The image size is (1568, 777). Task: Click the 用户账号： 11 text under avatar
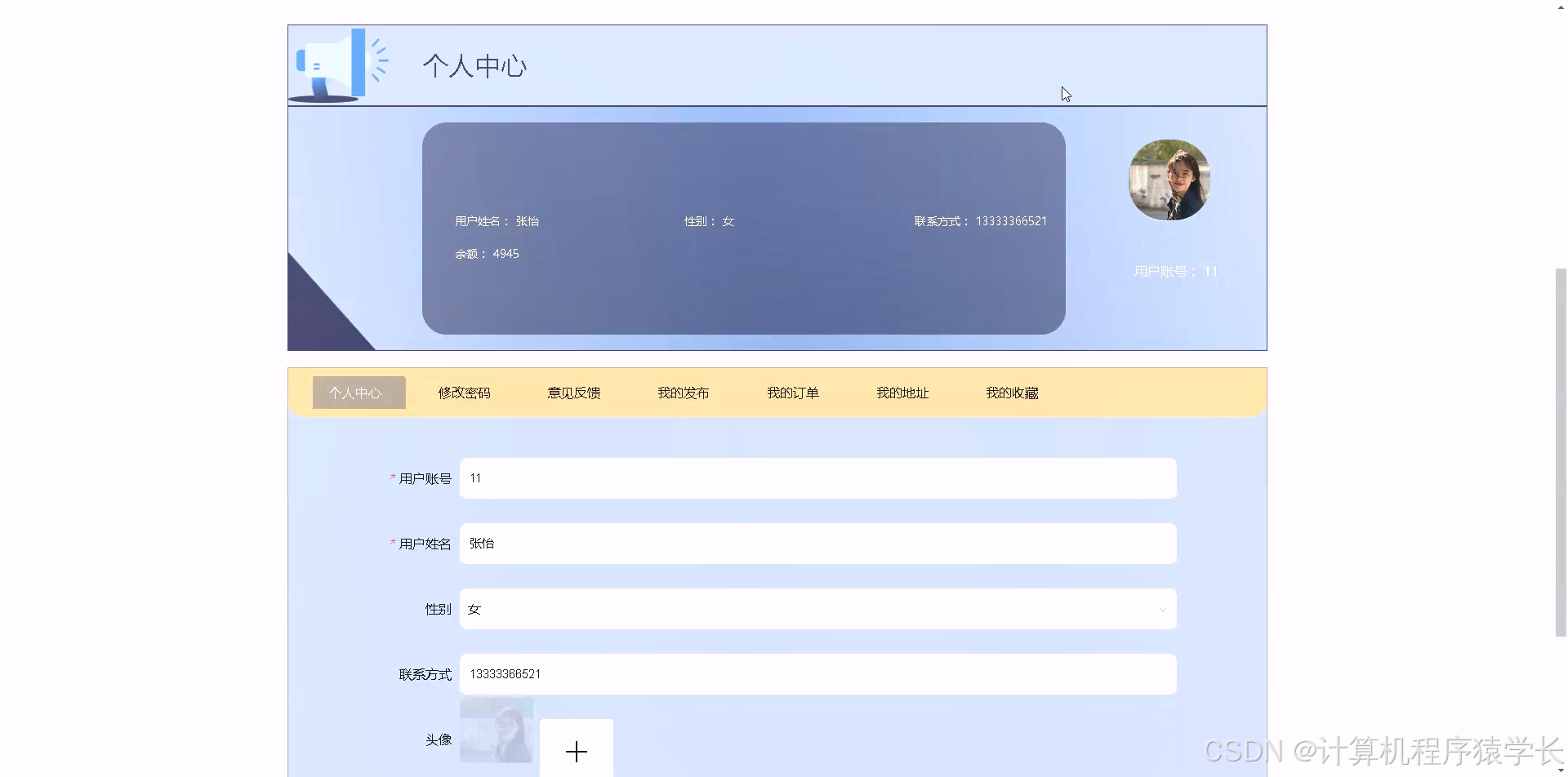1175,271
